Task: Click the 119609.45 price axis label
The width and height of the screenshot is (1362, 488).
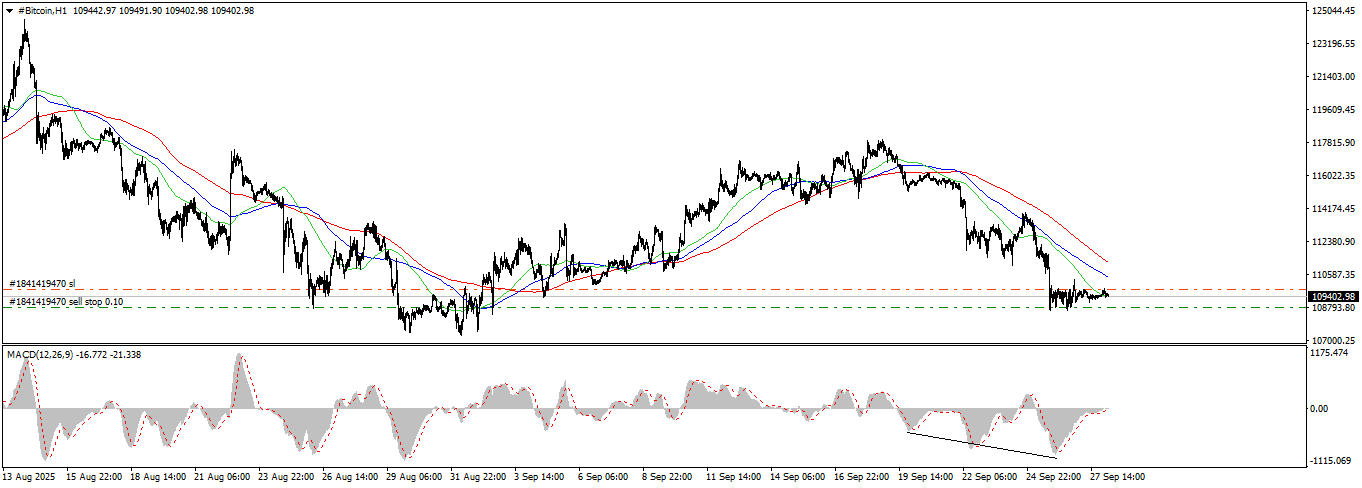Action: click(x=1333, y=110)
